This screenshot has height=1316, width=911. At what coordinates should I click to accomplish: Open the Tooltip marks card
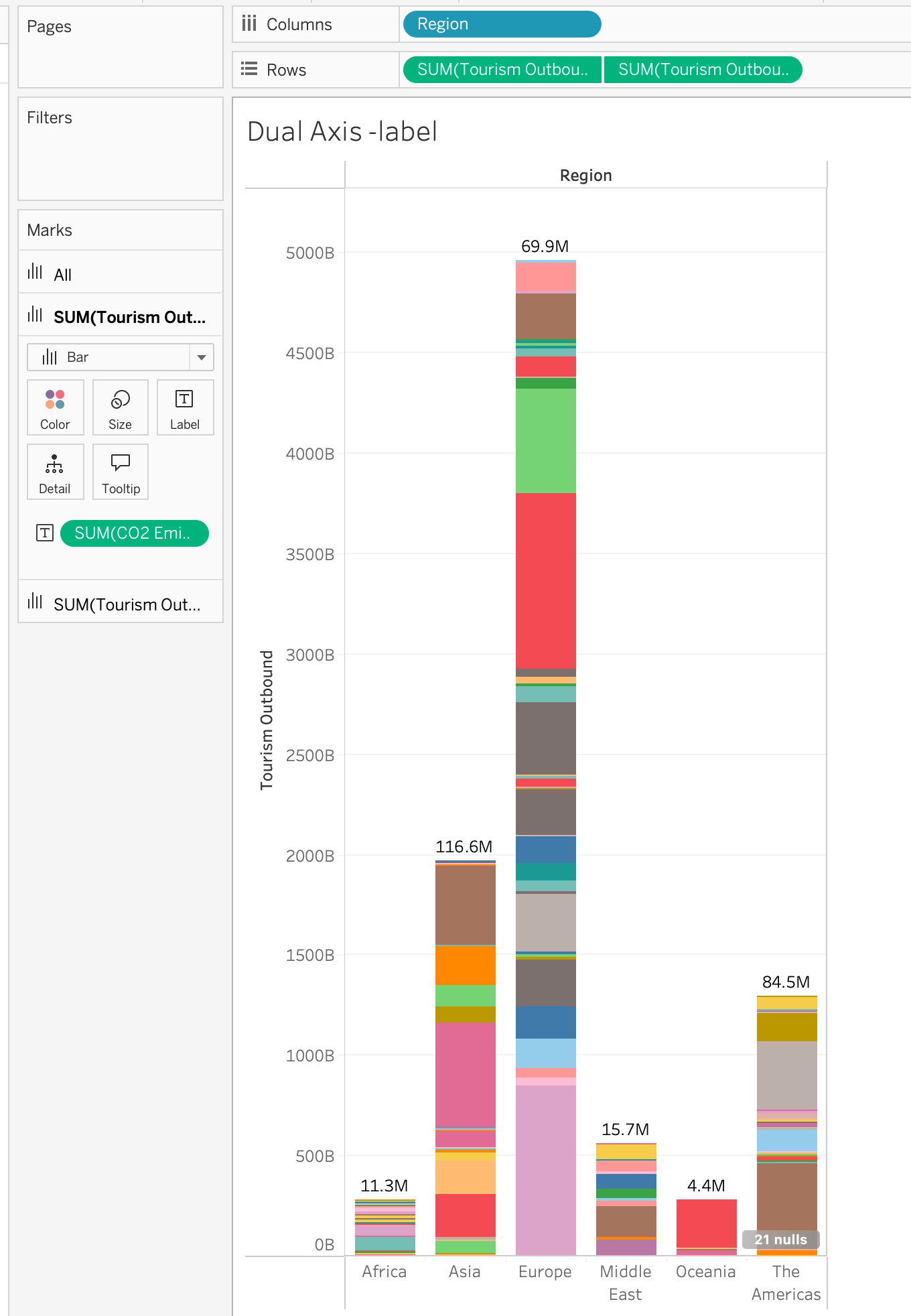(x=121, y=472)
